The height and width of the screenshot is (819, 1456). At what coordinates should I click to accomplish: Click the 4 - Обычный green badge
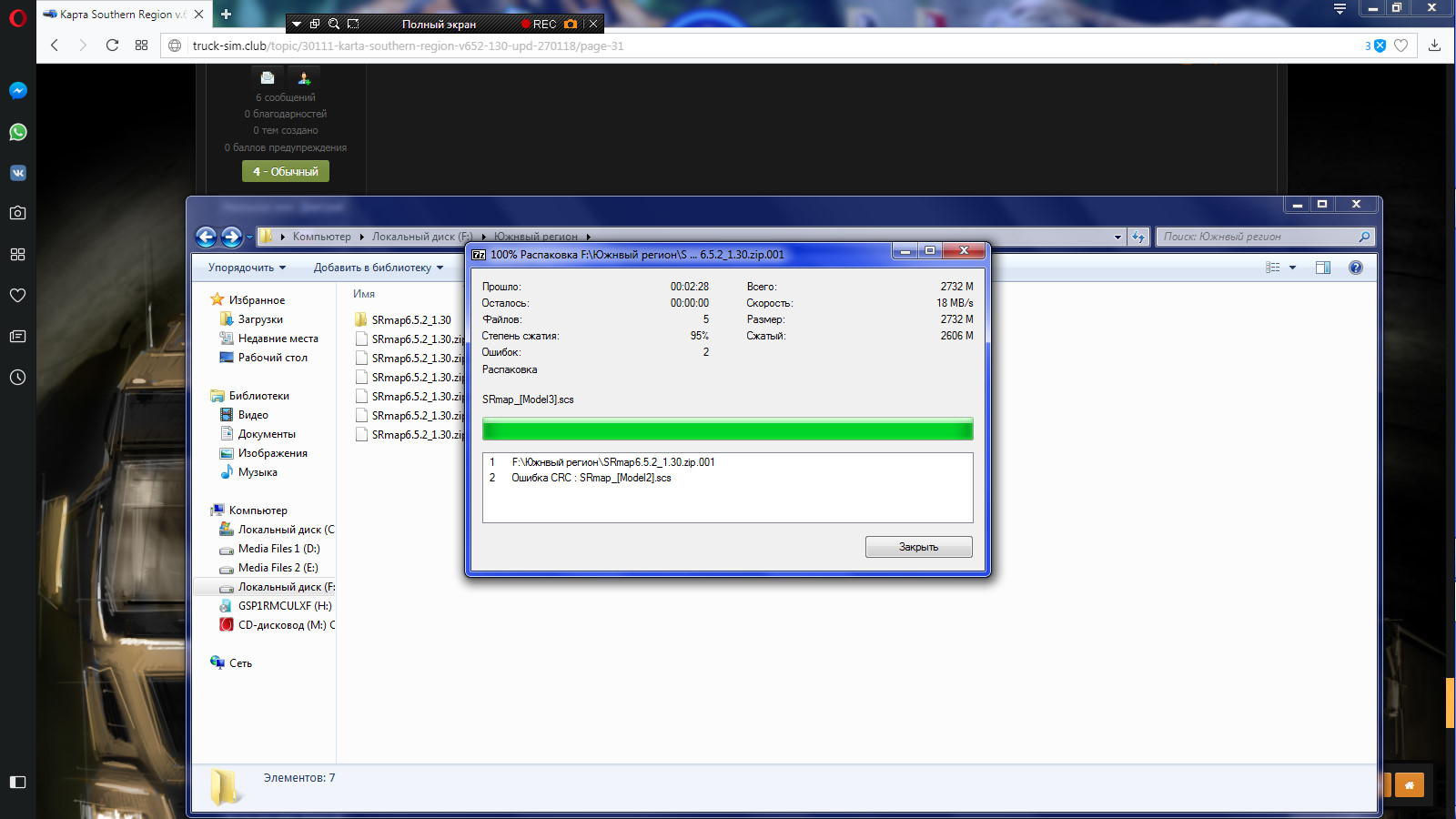pos(286,171)
